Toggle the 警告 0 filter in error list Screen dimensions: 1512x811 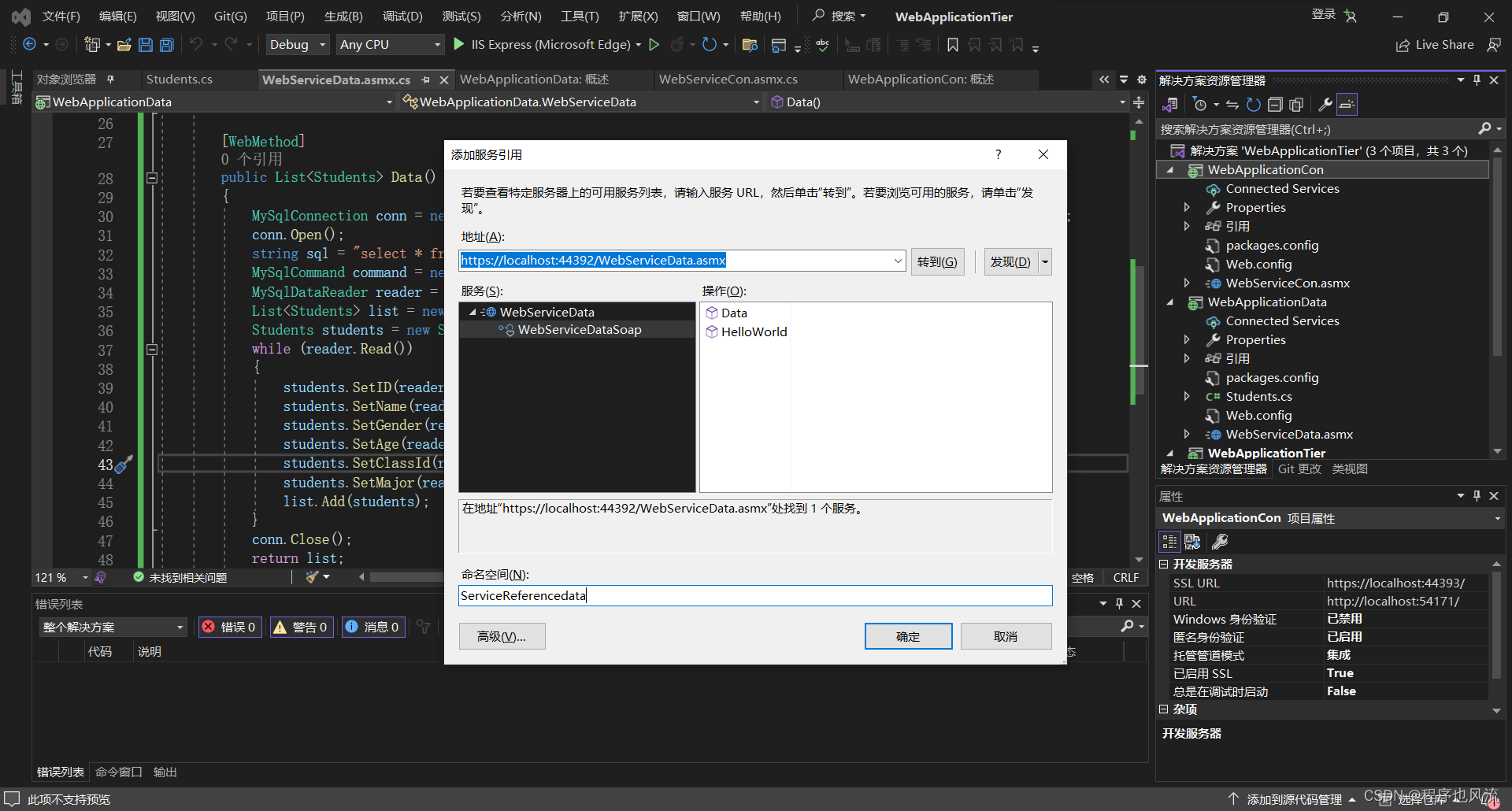(301, 627)
